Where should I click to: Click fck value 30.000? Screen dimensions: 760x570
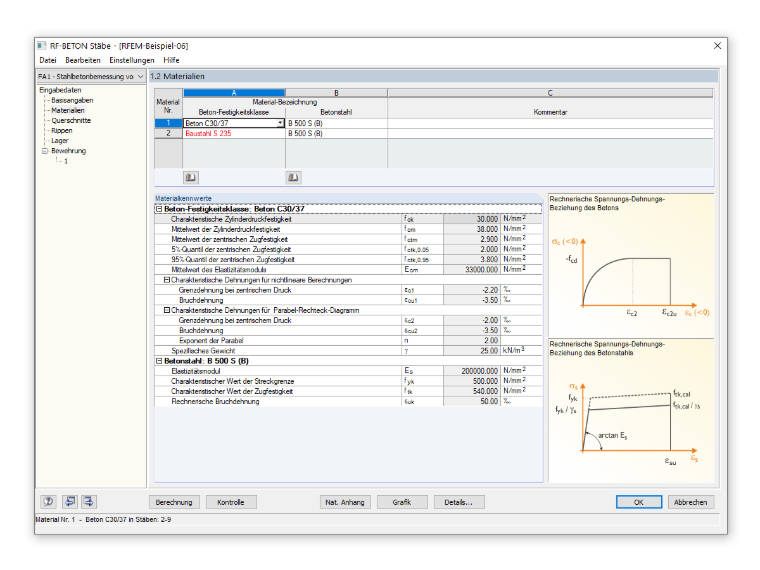472,219
